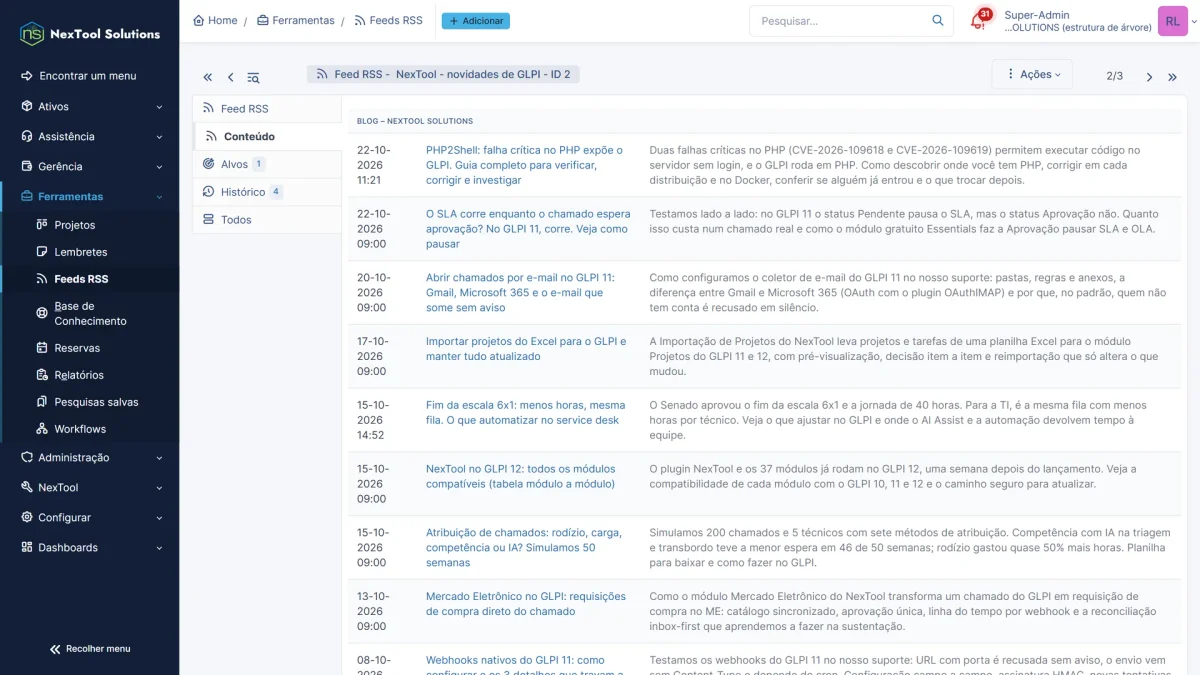Go to previous record chevron
Viewport: 1200px width, 675px height.
click(x=230, y=77)
